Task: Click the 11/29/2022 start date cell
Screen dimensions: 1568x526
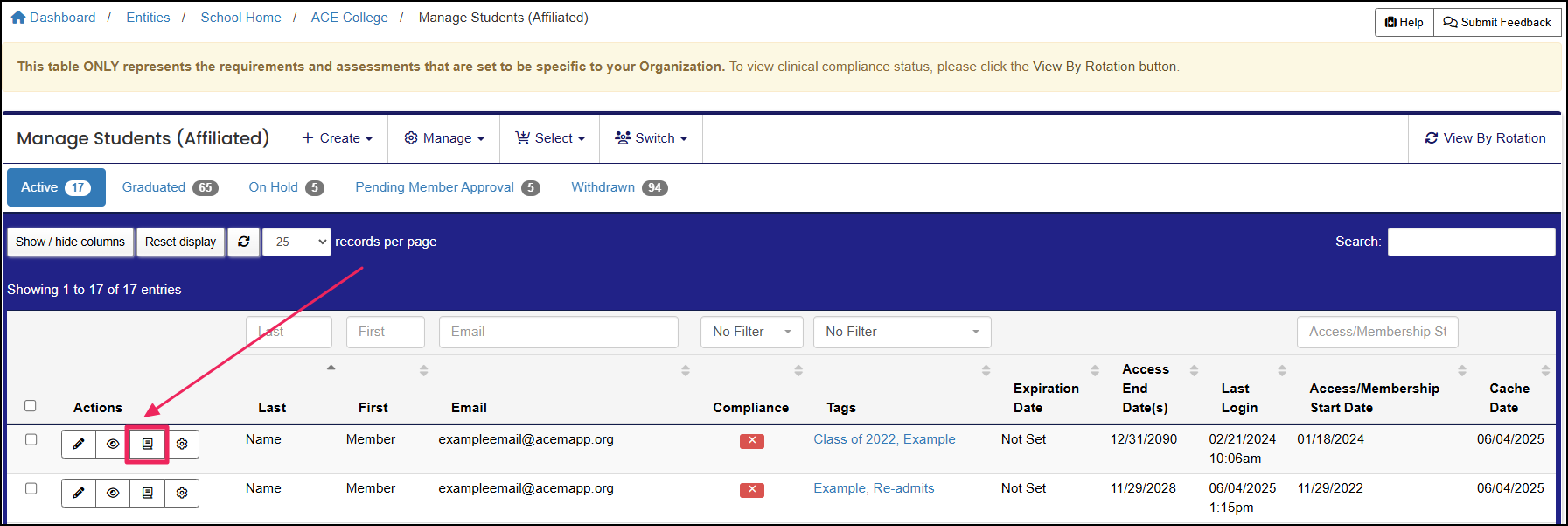Action: point(1330,488)
